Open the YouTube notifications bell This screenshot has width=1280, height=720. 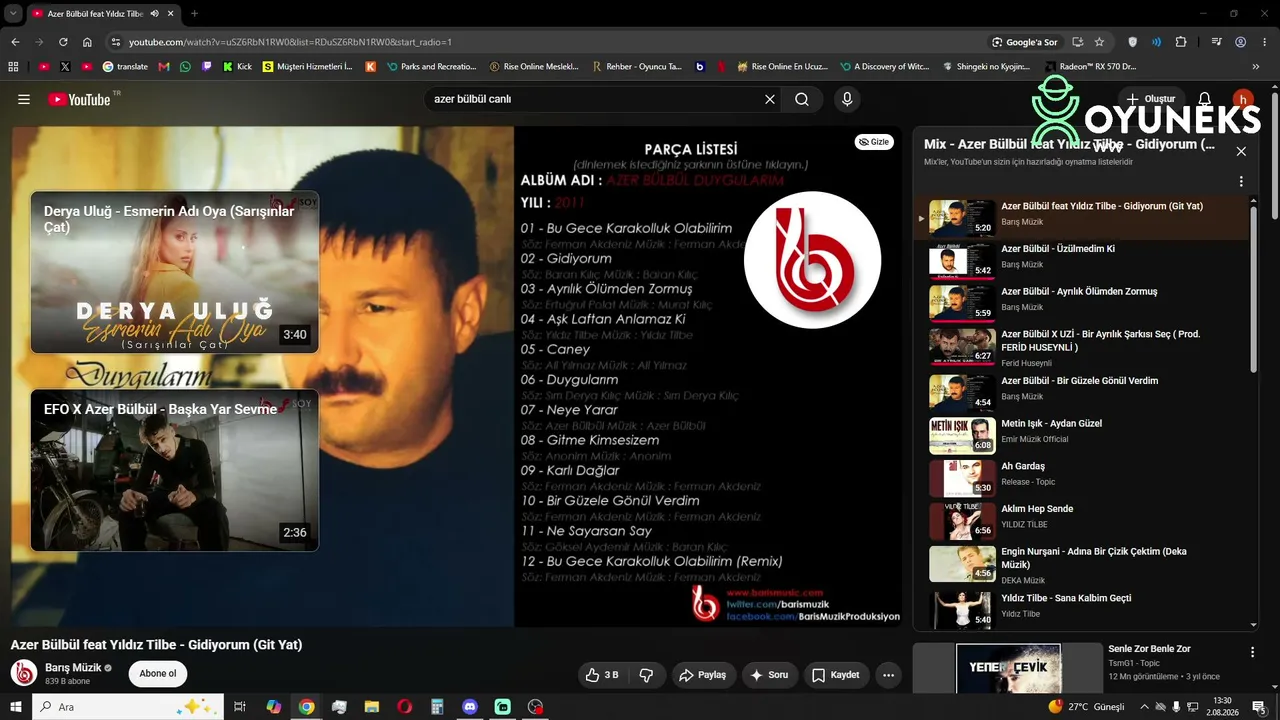(x=1205, y=99)
